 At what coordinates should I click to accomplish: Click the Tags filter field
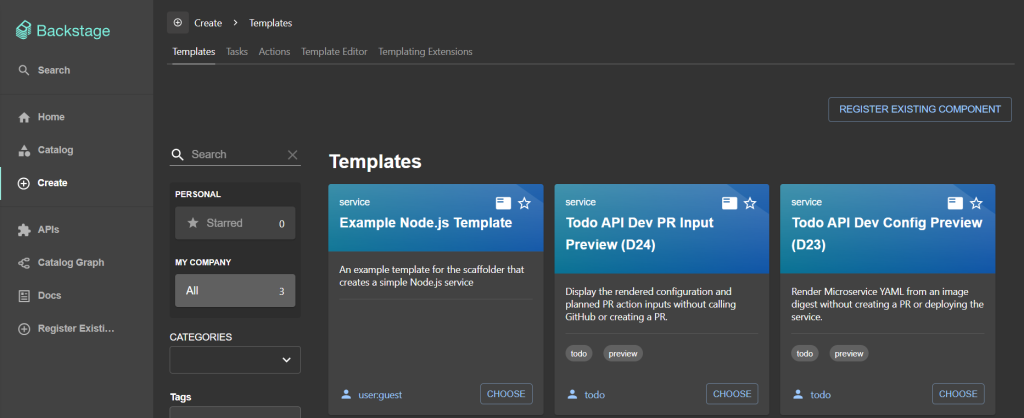235,412
